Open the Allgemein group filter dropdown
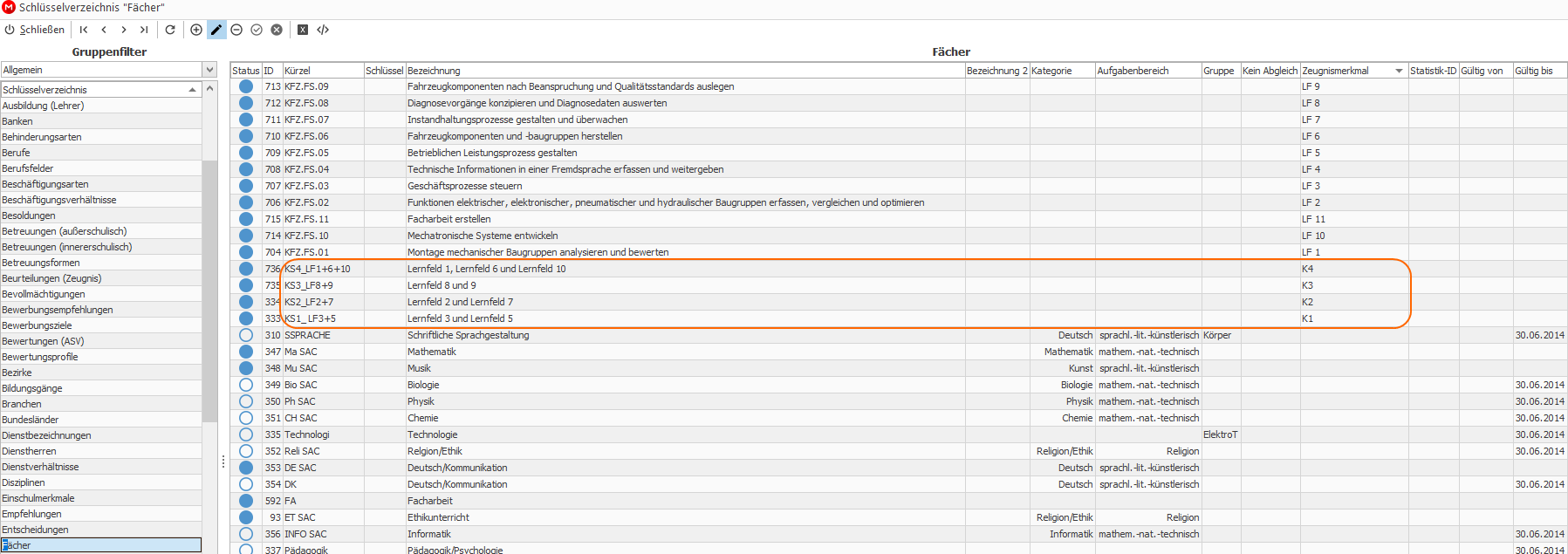The width and height of the screenshot is (1568, 554). pos(209,70)
